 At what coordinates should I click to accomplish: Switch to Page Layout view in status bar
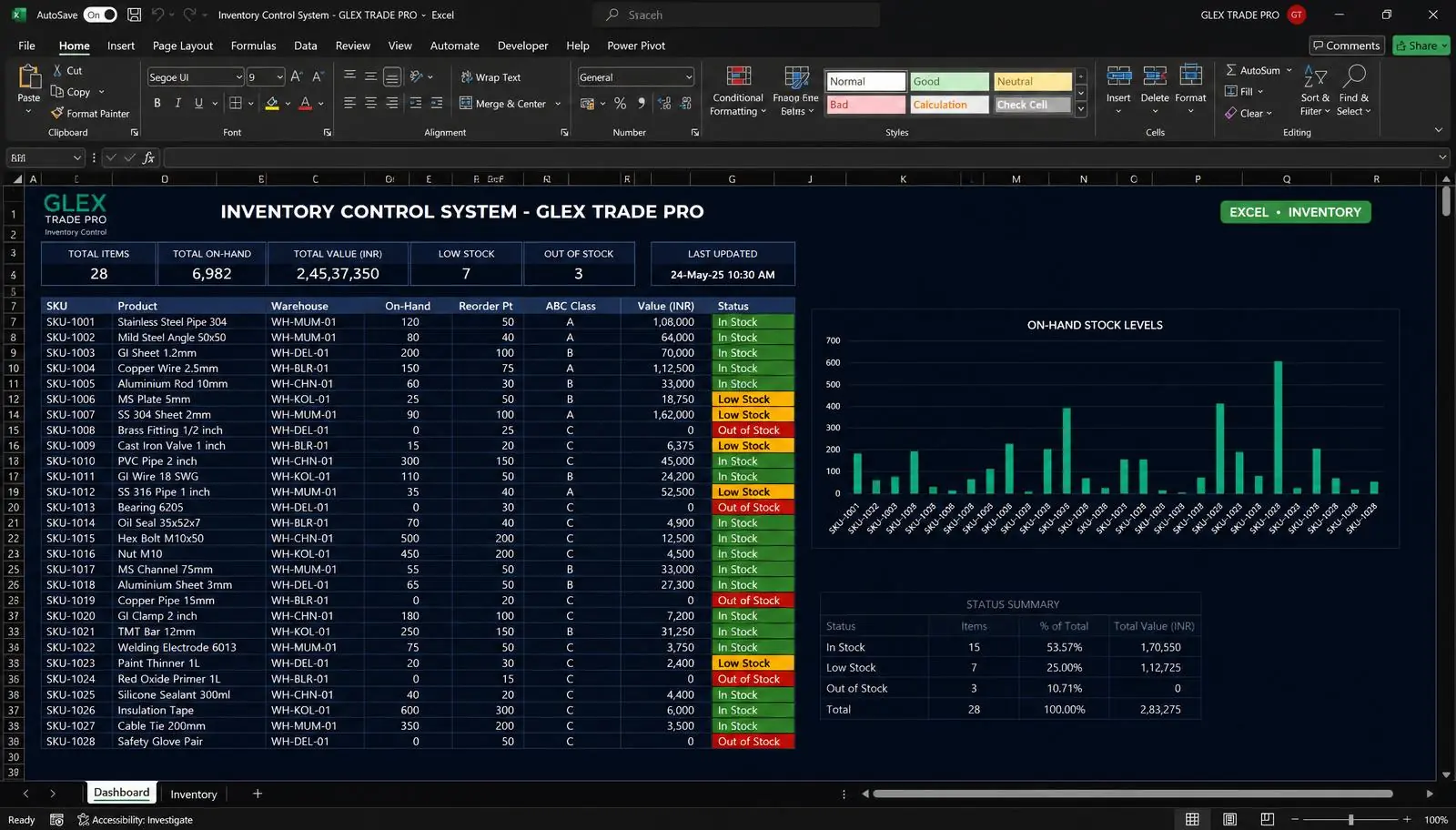[x=1229, y=819]
